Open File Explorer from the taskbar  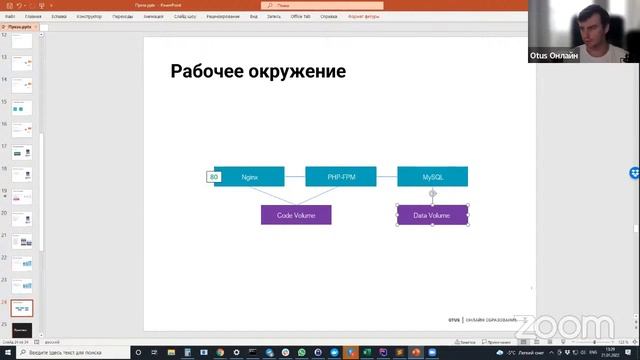171,353
